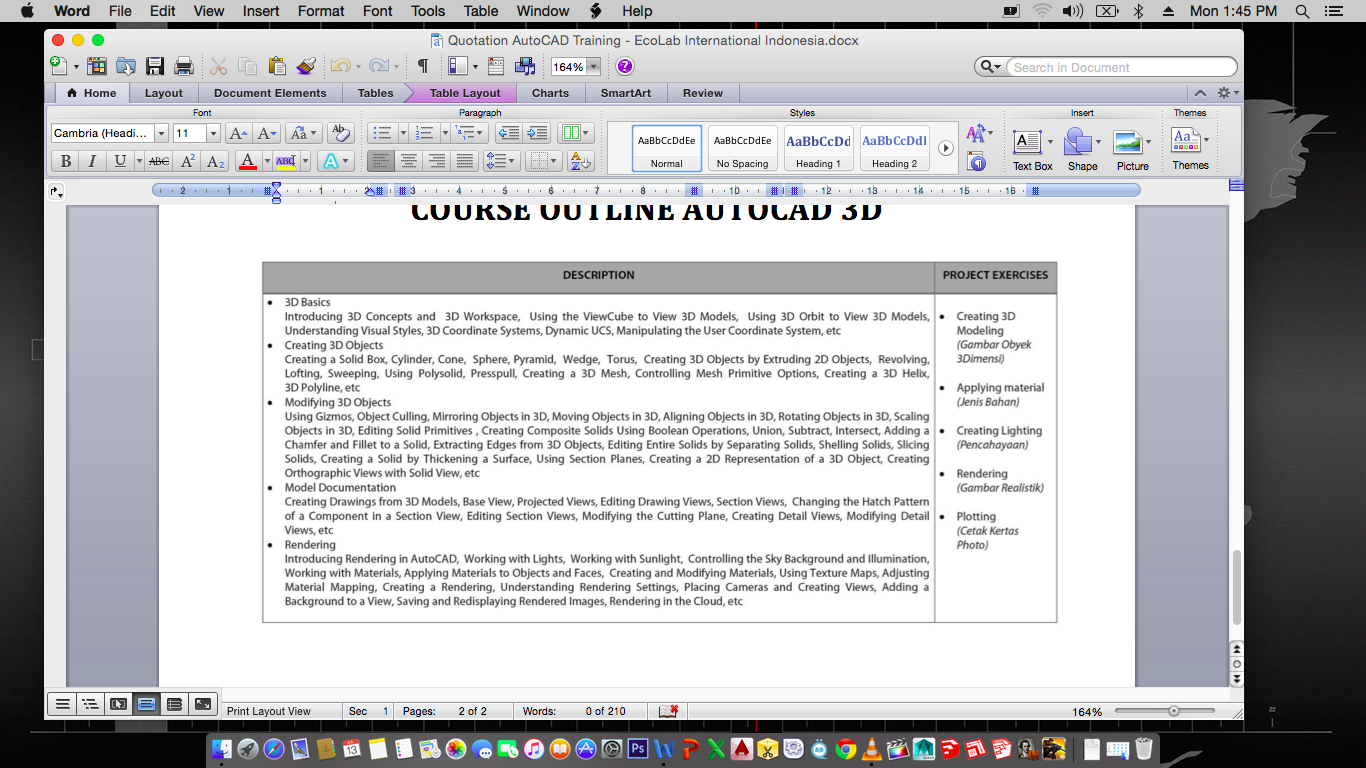Image resolution: width=1366 pixels, height=768 pixels.
Task: Toggle Italic formatting
Action: coord(92,161)
